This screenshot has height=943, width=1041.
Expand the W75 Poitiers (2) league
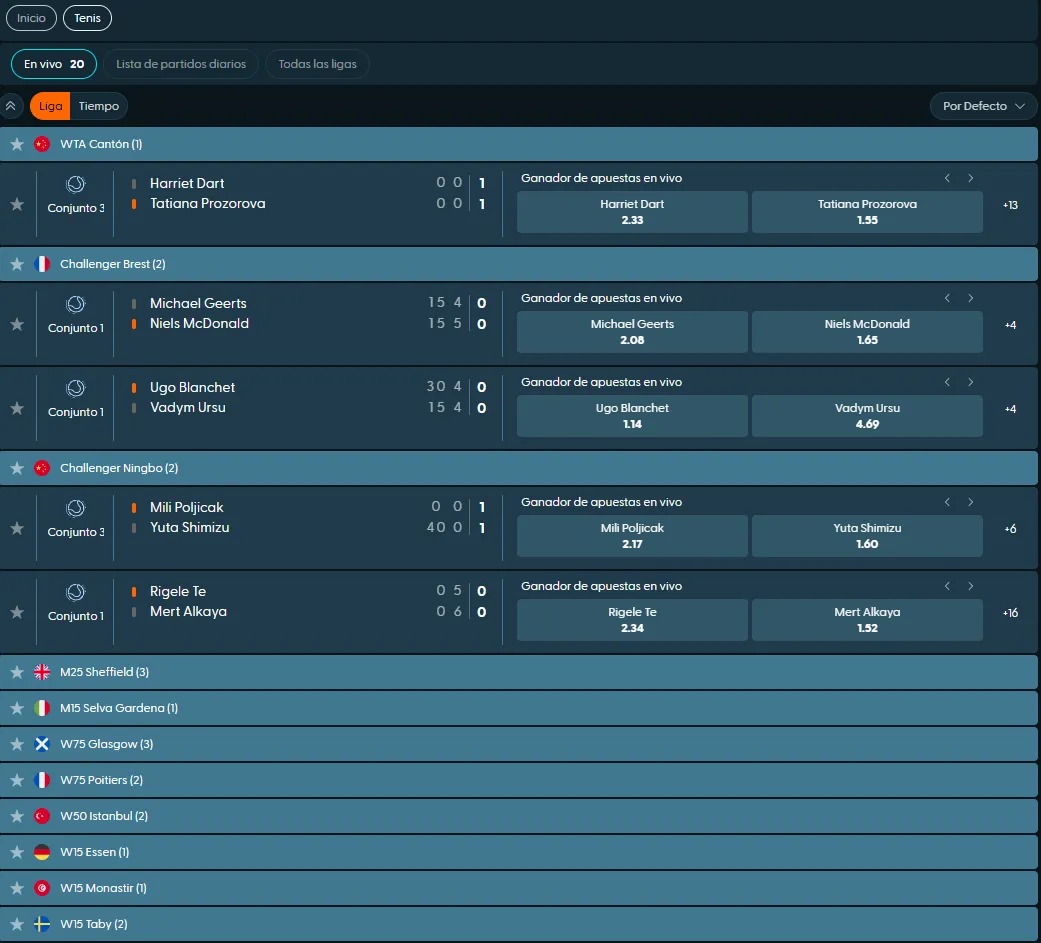point(519,780)
